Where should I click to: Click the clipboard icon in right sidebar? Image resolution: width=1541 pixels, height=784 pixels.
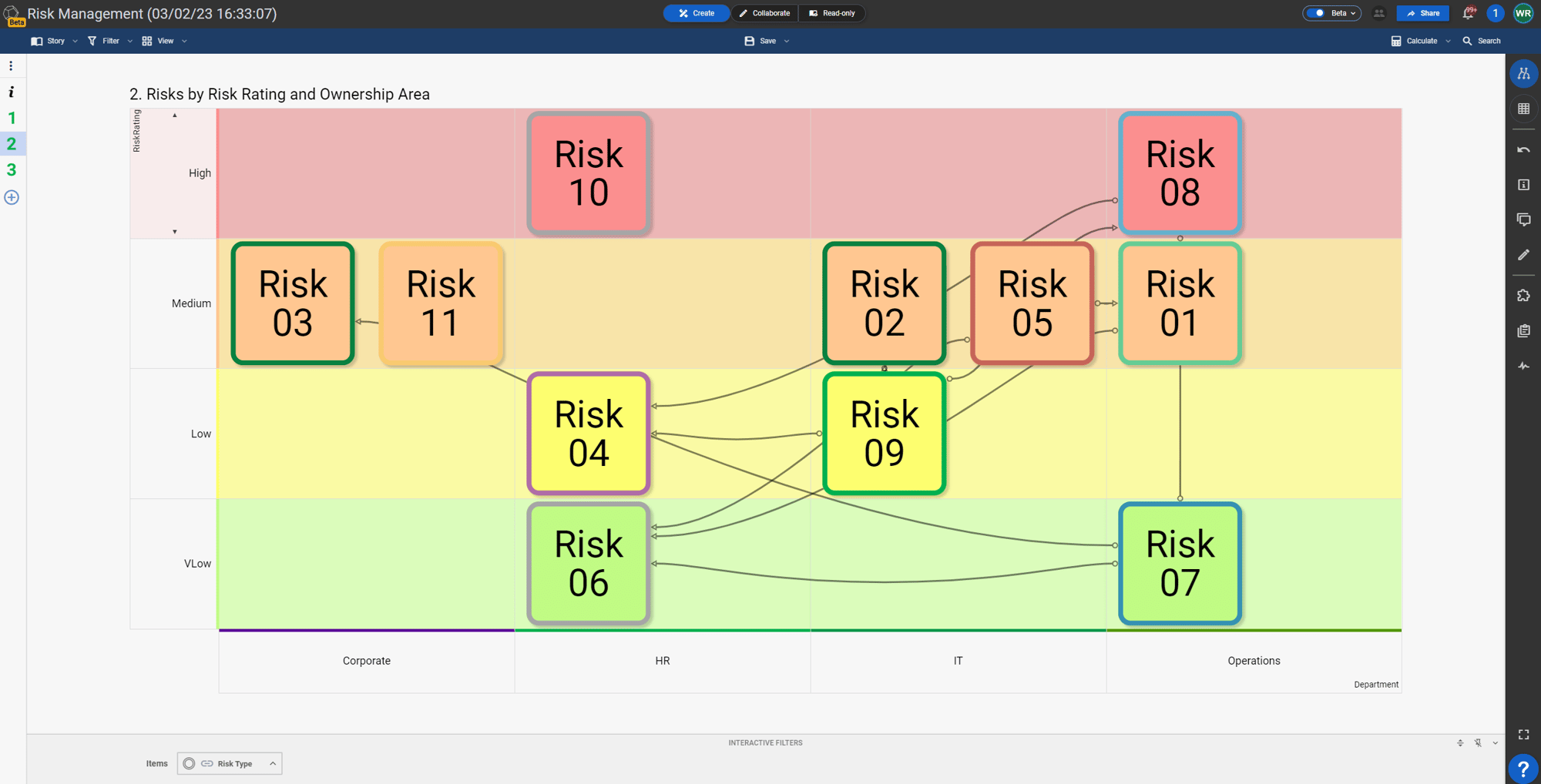pyautogui.click(x=1523, y=330)
